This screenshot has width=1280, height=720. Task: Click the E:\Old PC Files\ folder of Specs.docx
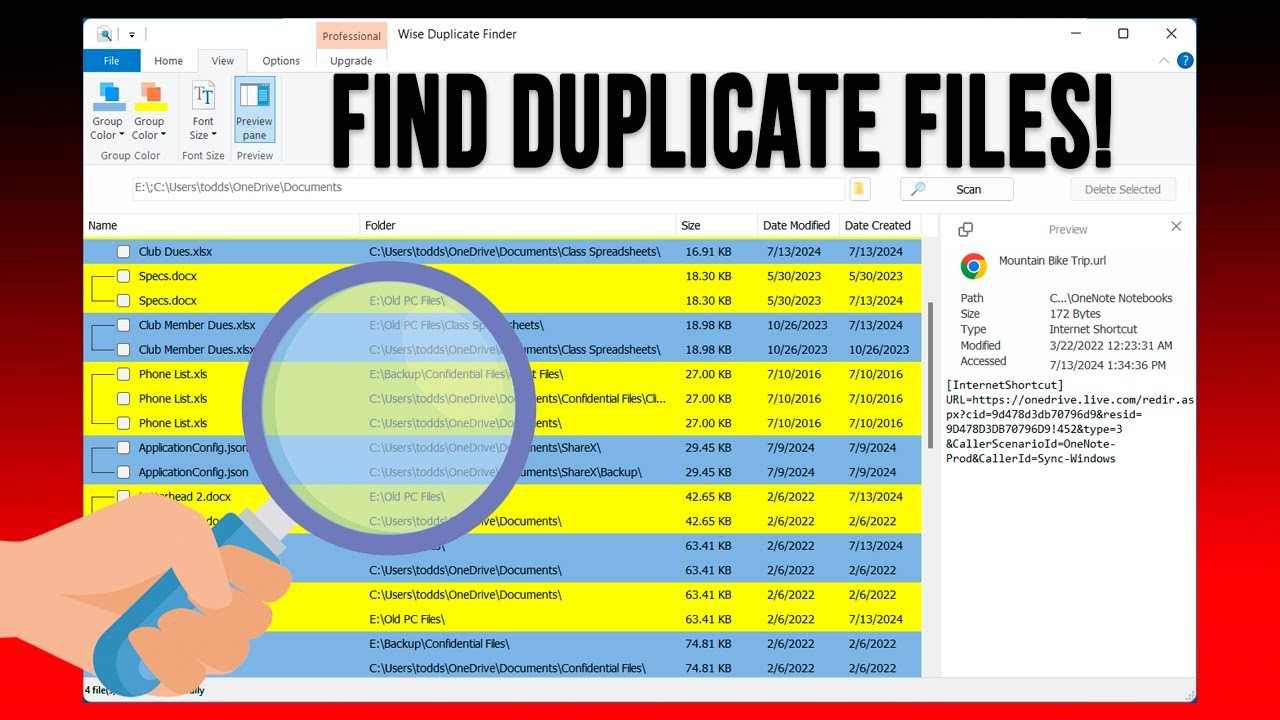(x=407, y=301)
